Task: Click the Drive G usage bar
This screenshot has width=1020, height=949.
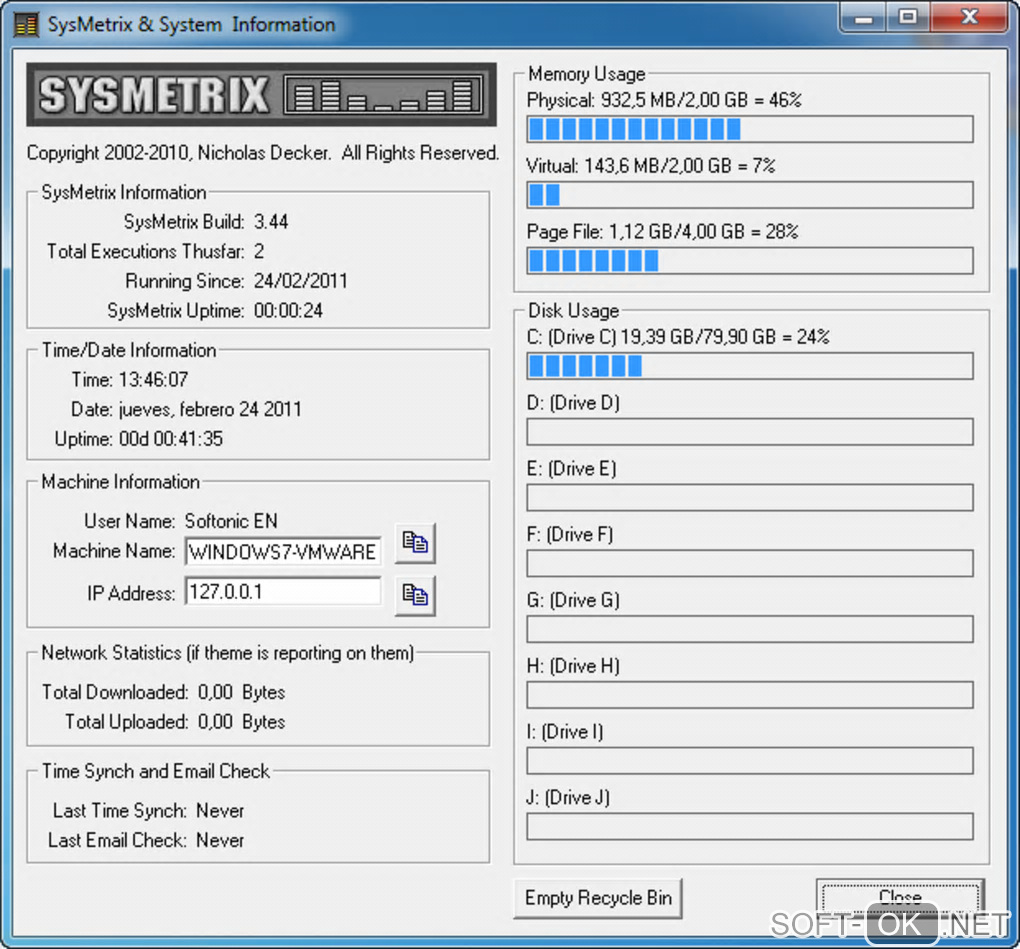Action: click(750, 629)
